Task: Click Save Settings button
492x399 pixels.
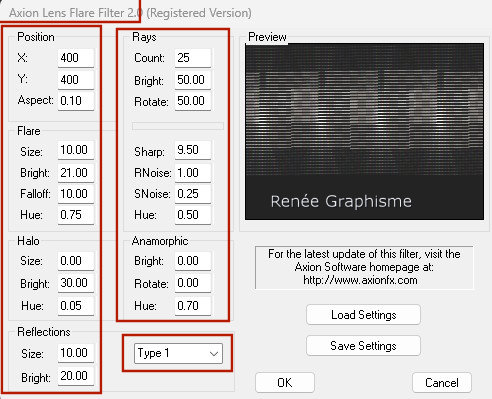Action: tap(363, 346)
